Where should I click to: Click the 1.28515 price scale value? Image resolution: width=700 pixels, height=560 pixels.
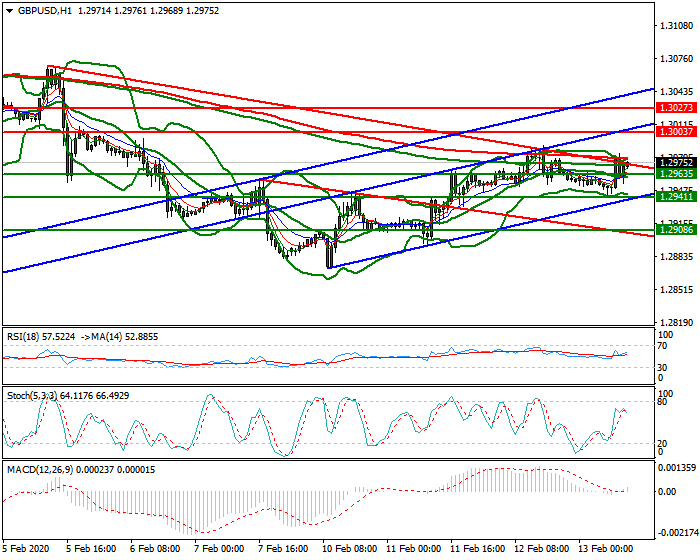[x=677, y=289]
